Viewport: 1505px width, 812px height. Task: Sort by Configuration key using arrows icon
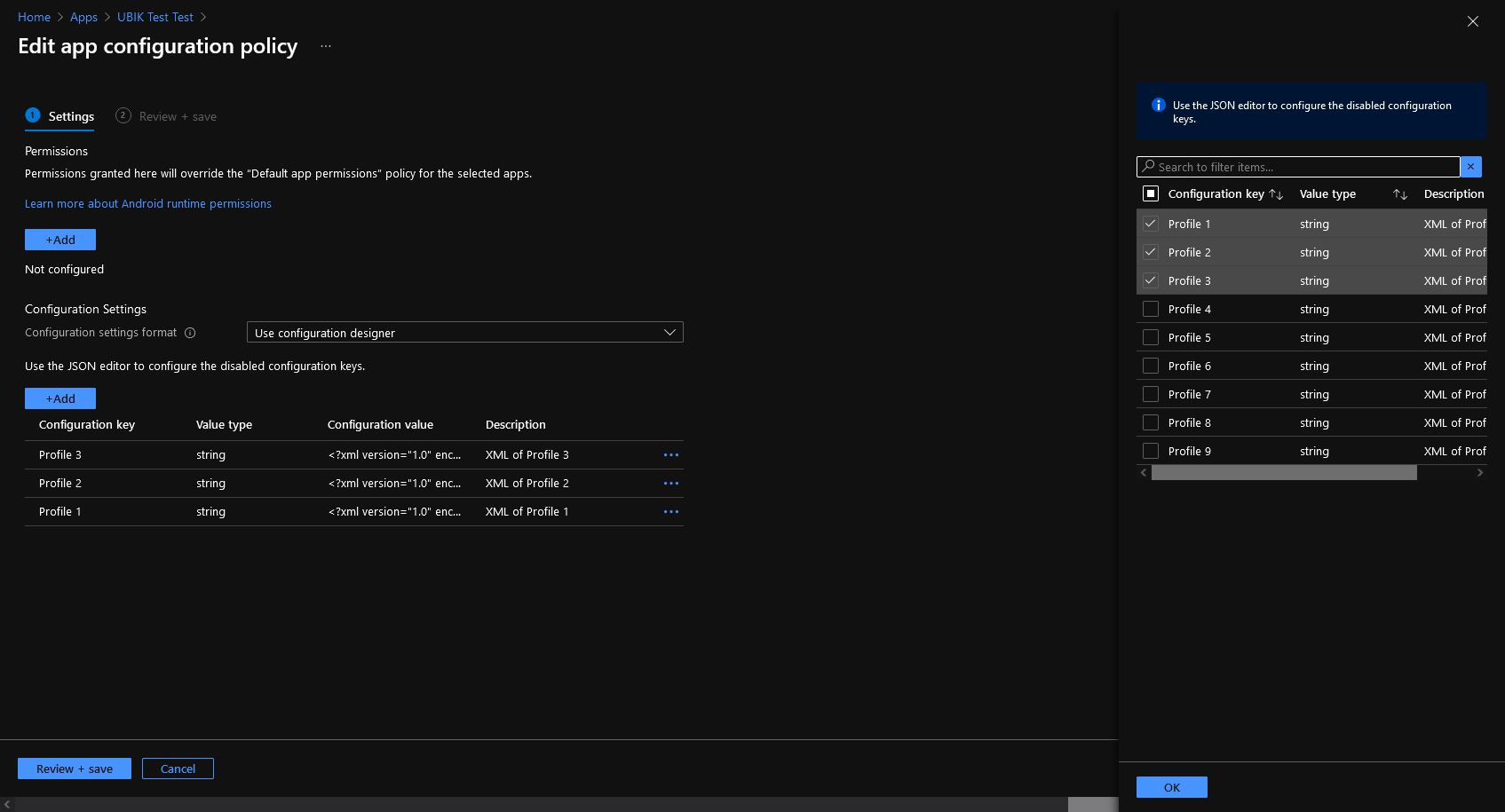click(1276, 194)
